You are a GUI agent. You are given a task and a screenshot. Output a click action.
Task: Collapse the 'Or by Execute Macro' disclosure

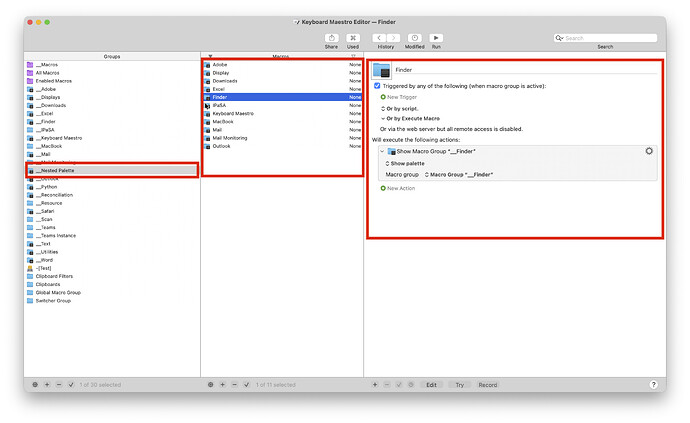383,118
